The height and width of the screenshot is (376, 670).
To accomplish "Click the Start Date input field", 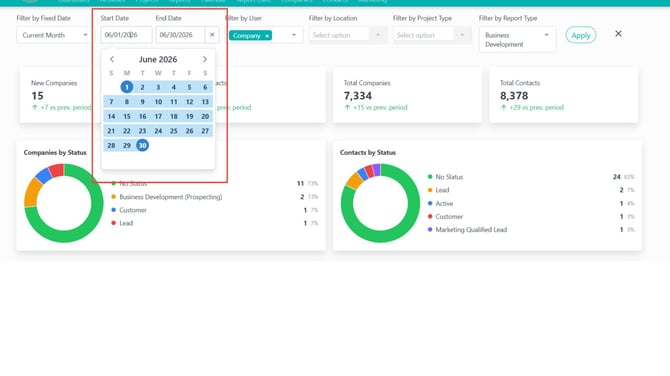I will 126,35.
